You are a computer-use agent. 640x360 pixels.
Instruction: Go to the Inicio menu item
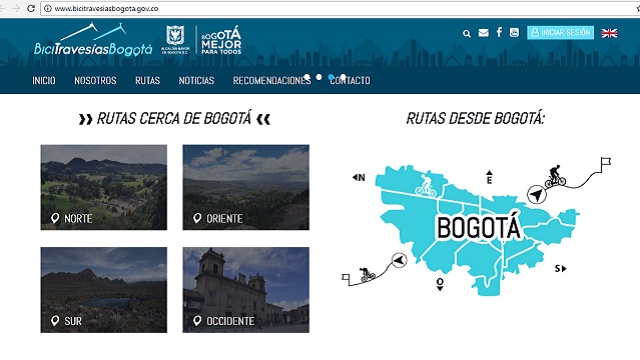click(44, 80)
